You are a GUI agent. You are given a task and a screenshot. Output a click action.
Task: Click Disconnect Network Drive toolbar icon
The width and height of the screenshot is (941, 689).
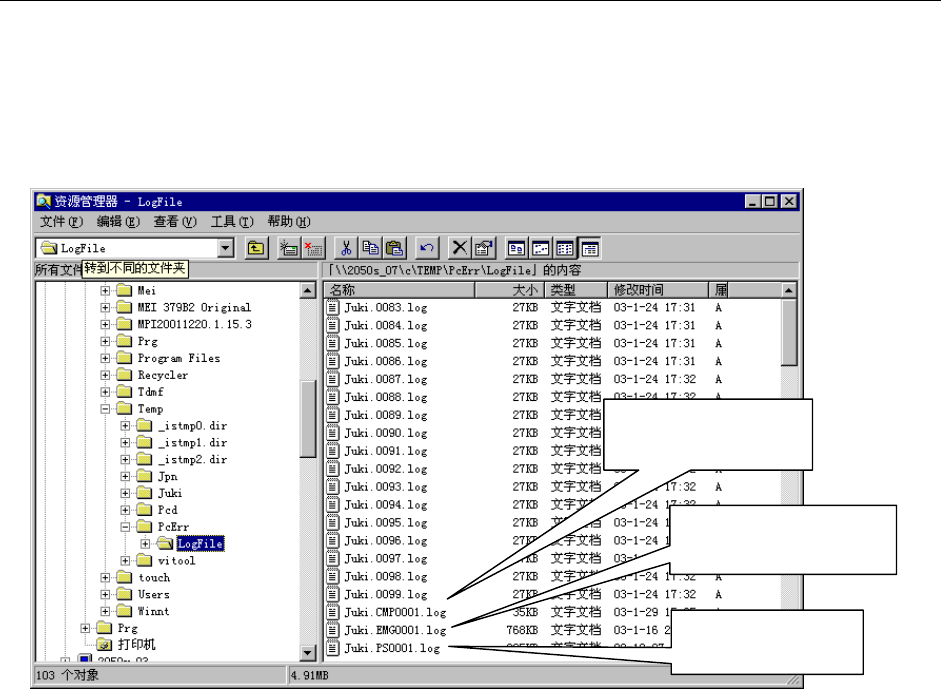click(313, 248)
